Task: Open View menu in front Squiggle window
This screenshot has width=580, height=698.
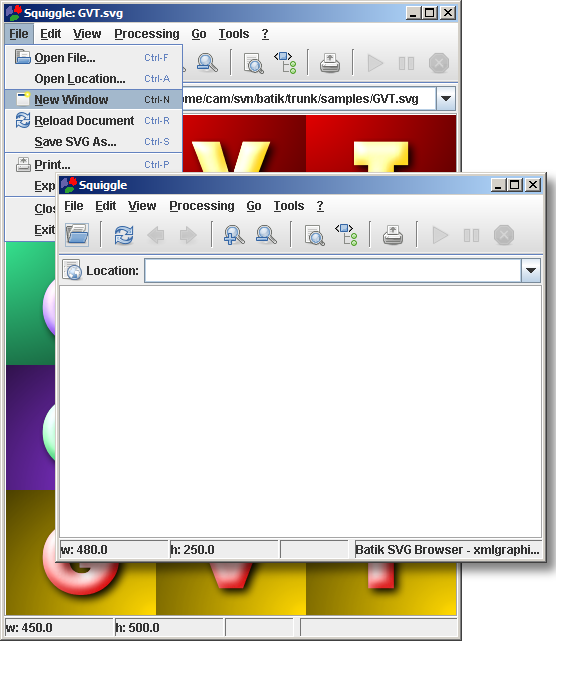Action: point(142,206)
